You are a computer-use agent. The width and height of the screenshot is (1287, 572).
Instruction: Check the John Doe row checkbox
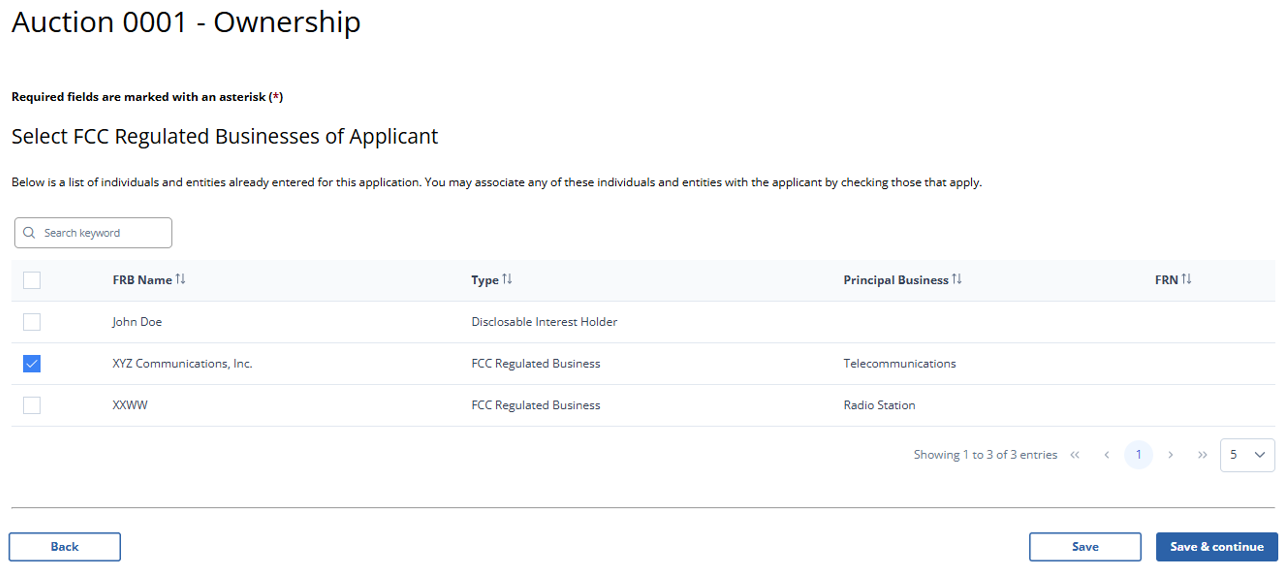coord(32,322)
